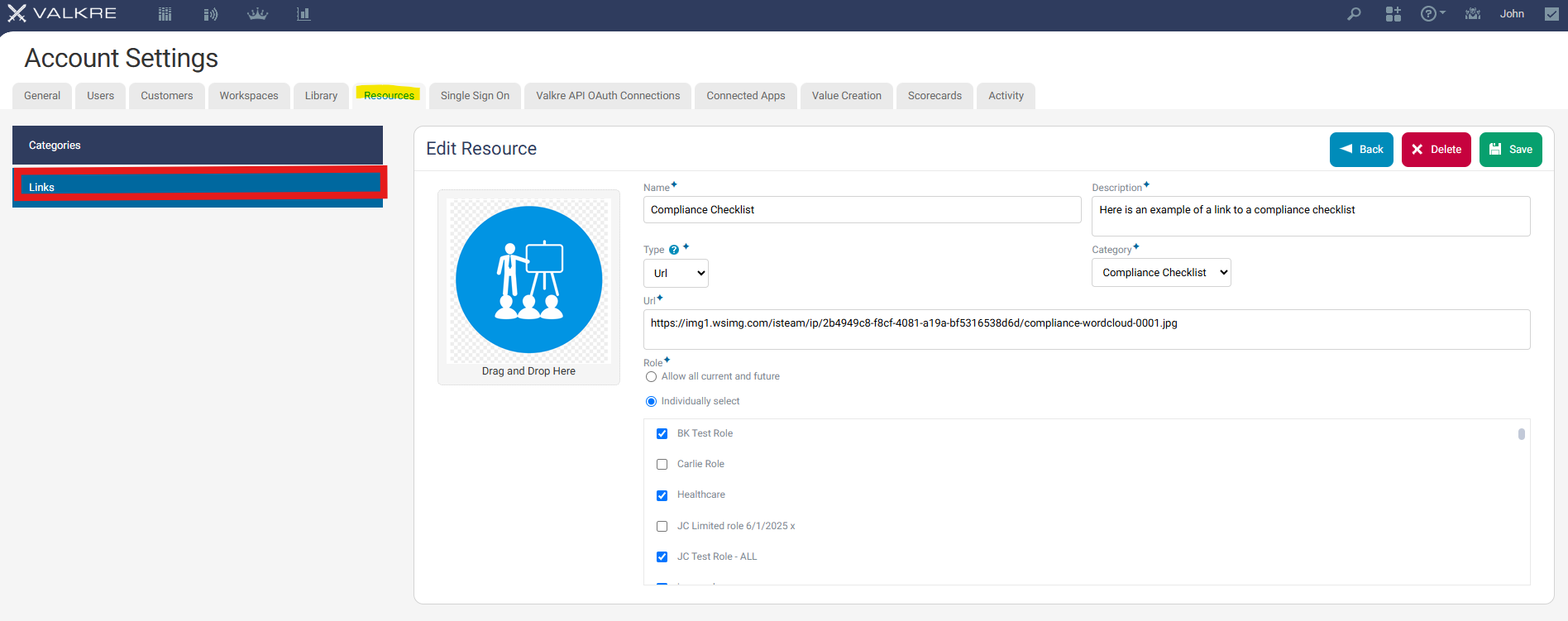Click the Edit Resource heading
Viewport: 1568px width, 621px height.
(x=481, y=149)
